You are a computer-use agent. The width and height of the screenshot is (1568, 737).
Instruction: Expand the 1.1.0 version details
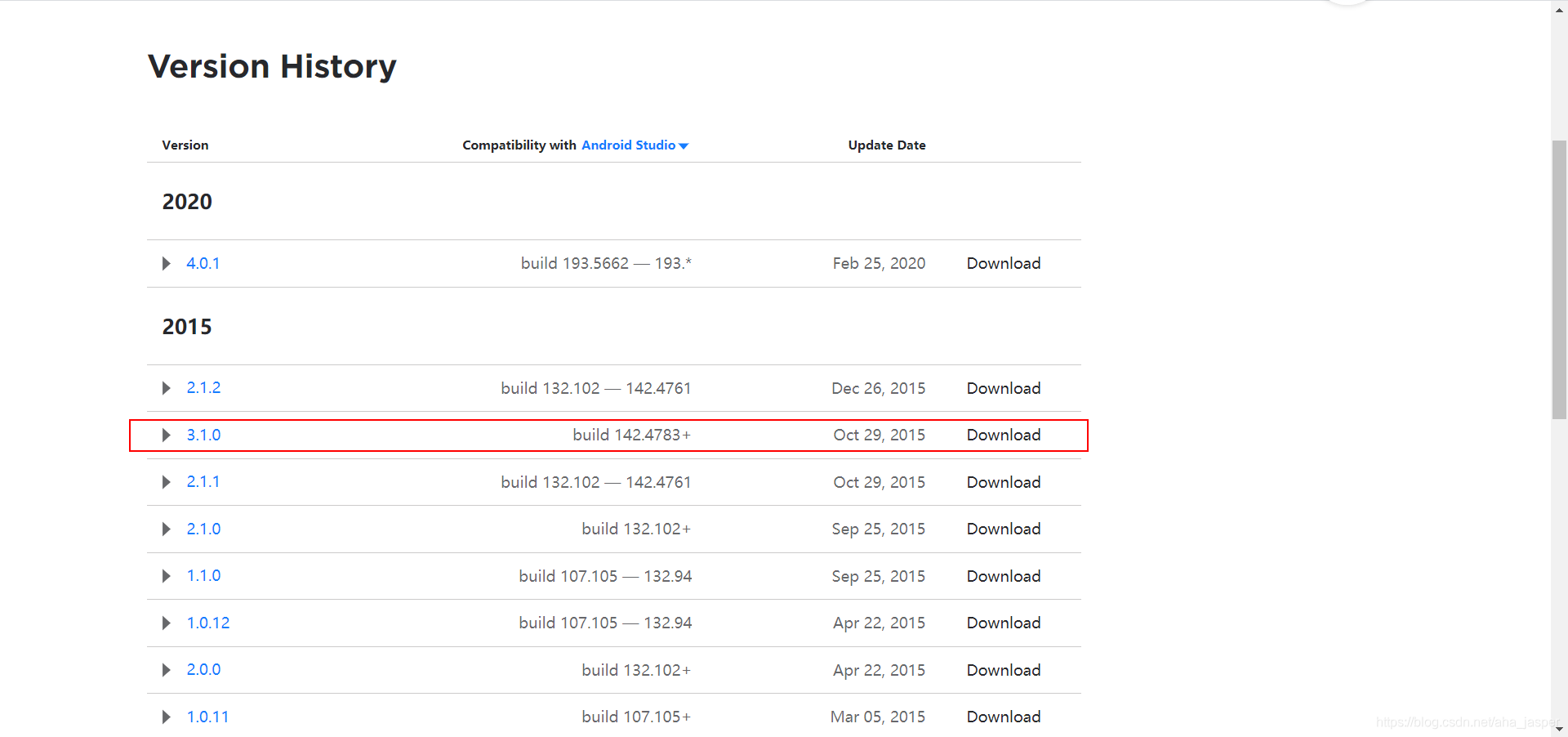point(167,576)
